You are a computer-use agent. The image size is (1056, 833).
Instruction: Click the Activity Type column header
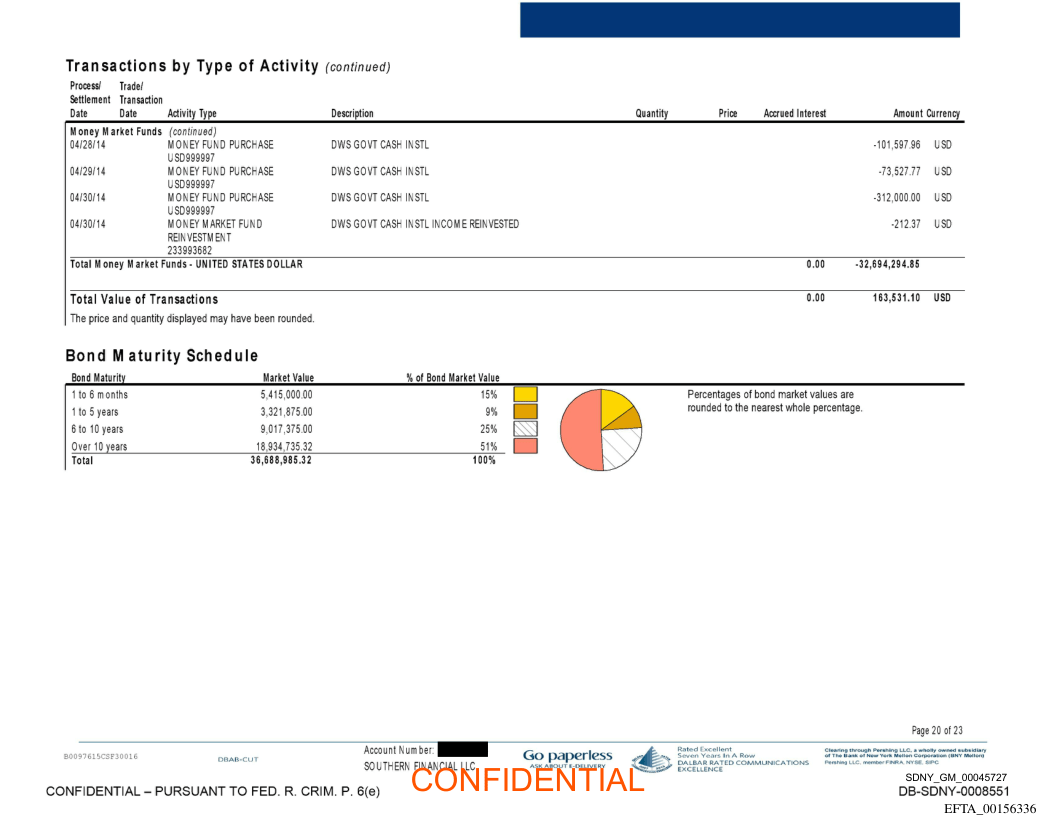(x=192, y=114)
